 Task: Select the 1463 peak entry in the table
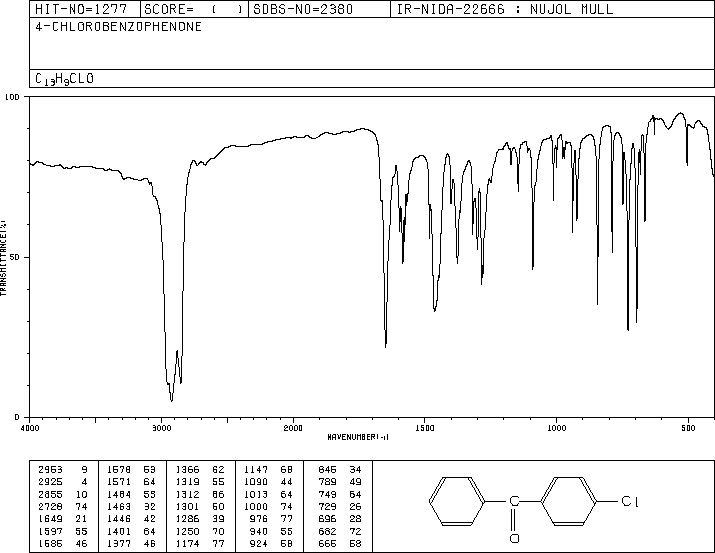(x=131, y=506)
